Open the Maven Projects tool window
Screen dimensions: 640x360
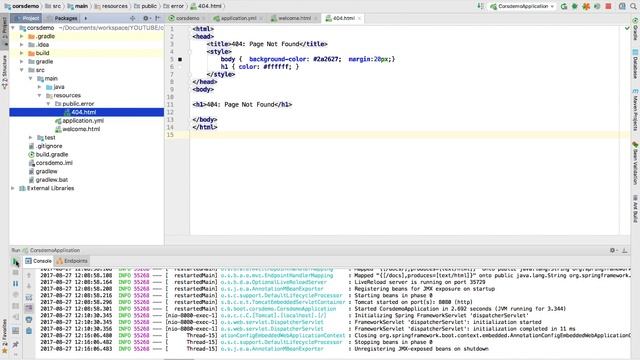coord(635,110)
